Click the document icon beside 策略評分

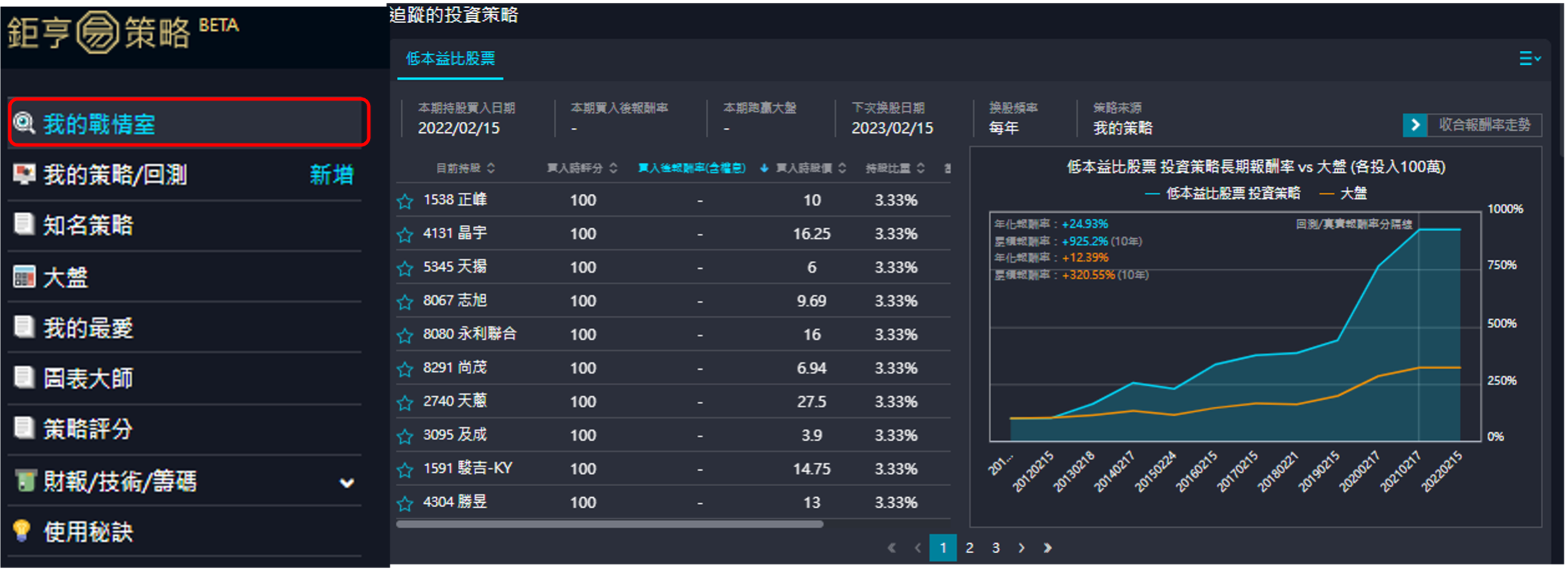coord(24,428)
